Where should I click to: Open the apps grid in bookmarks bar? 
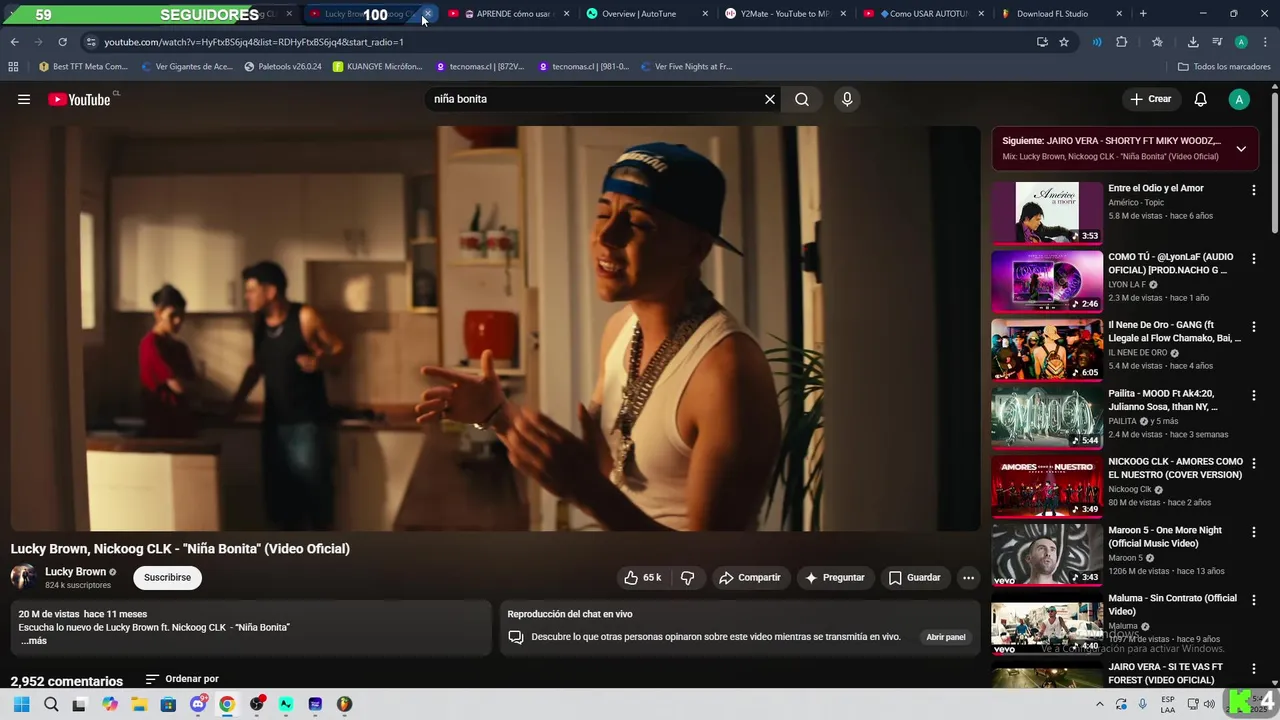pos(13,67)
